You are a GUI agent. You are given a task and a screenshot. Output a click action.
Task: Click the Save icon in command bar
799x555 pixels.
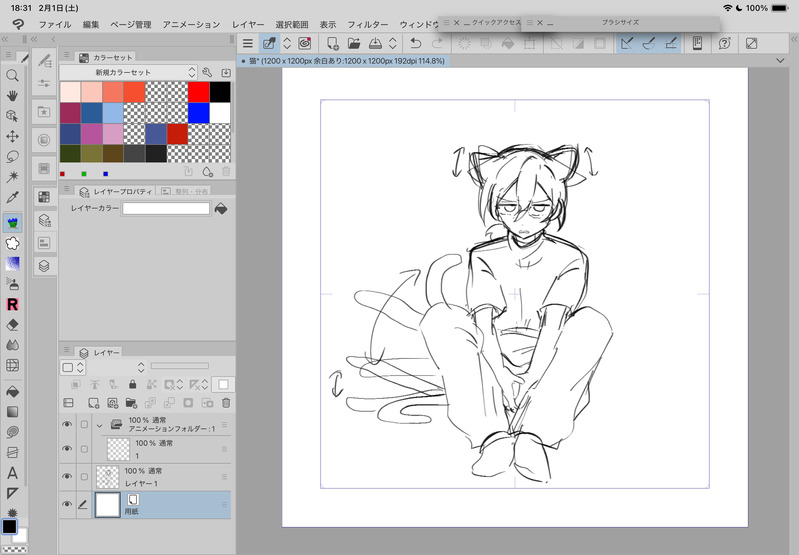[375, 43]
